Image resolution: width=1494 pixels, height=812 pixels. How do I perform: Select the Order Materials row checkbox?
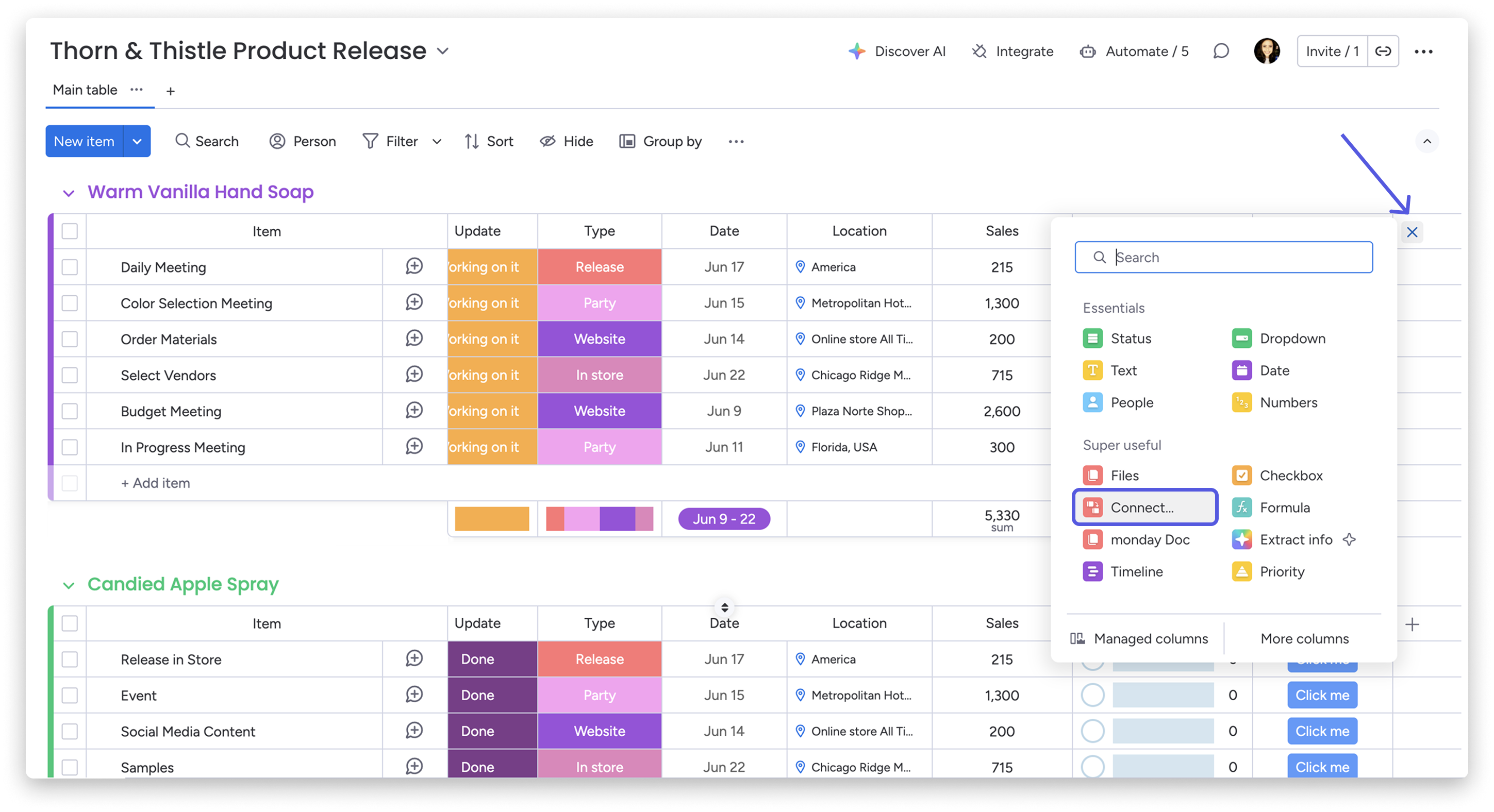click(x=70, y=339)
